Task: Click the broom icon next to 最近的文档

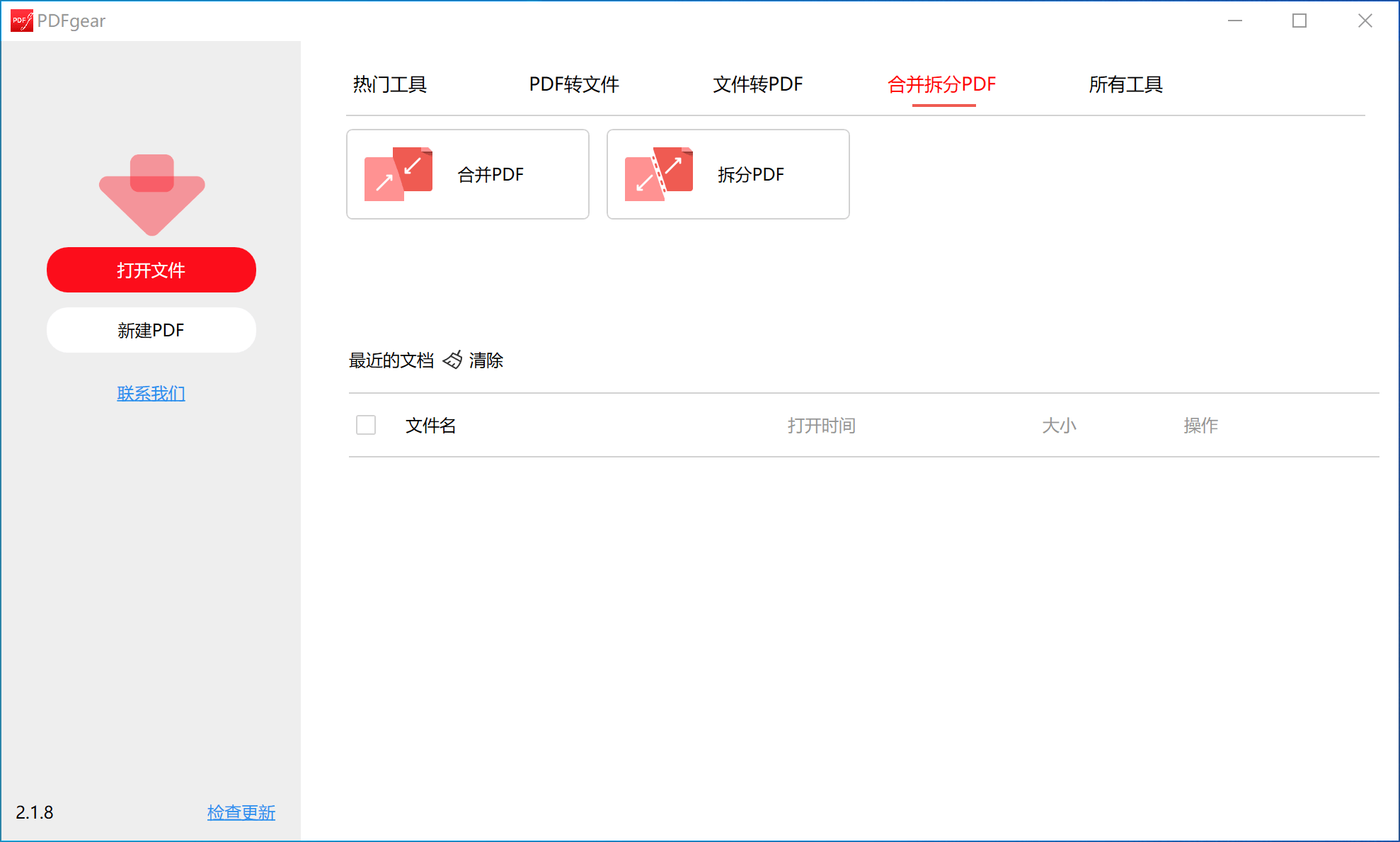Action: tap(452, 360)
